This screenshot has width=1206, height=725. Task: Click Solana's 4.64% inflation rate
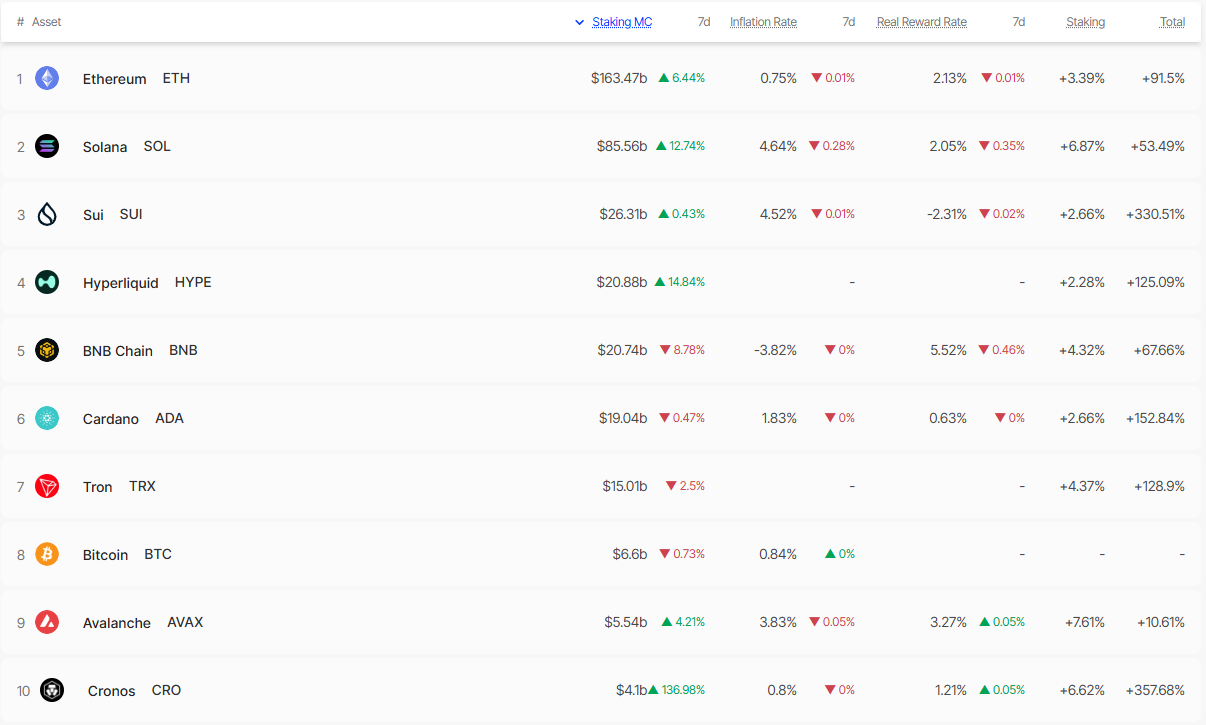[x=778, y=146]
